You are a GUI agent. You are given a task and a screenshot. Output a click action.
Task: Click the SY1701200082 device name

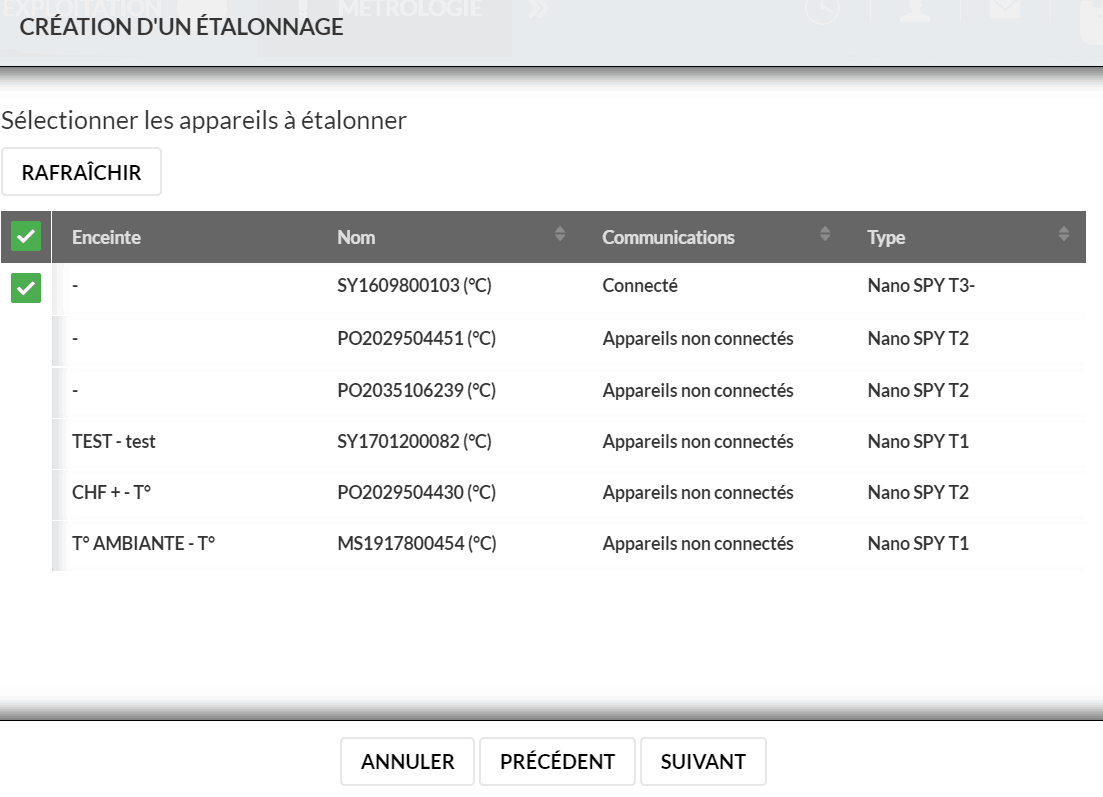[x=414, y=442]
